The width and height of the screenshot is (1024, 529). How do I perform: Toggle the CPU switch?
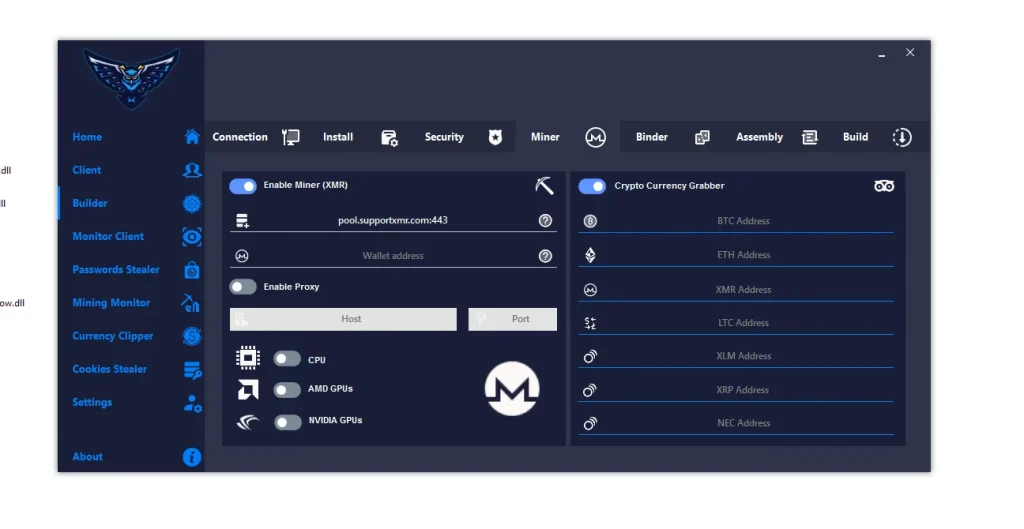click(287, 359)
